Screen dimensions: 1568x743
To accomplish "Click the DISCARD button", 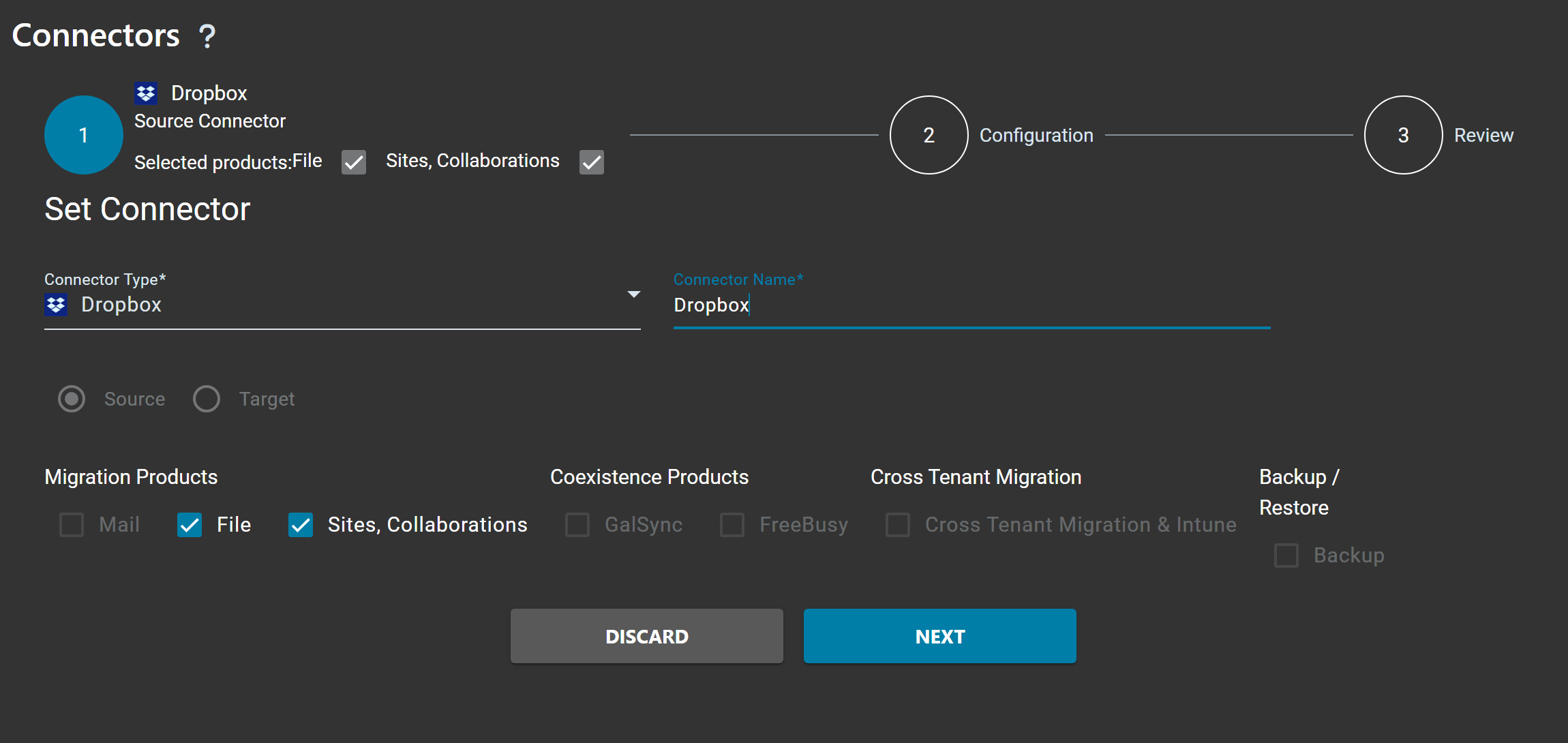I will 647,636.
